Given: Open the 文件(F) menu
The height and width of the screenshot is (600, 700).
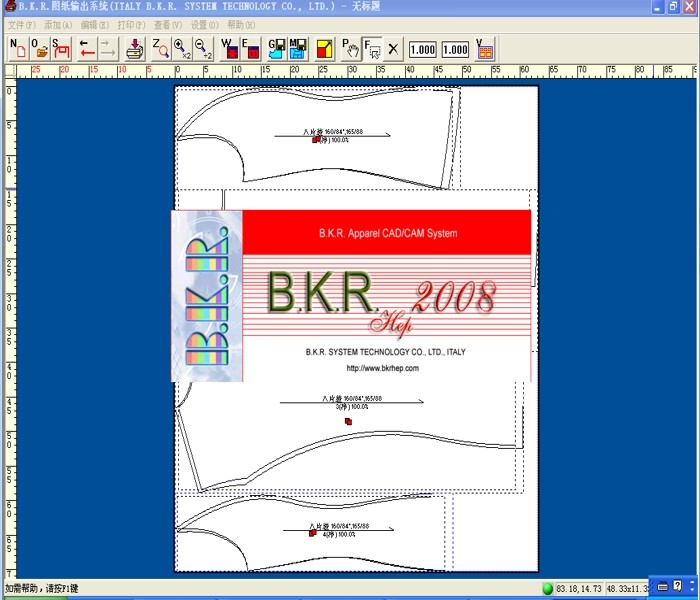Looking at the screenshot, I should point(21,25).
